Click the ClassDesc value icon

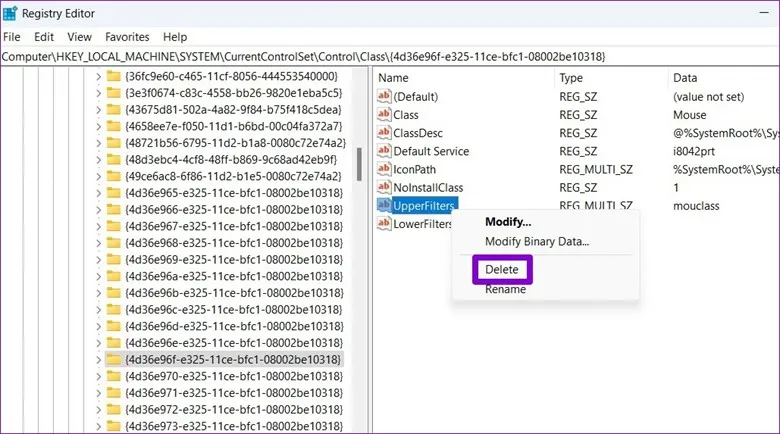385,133
